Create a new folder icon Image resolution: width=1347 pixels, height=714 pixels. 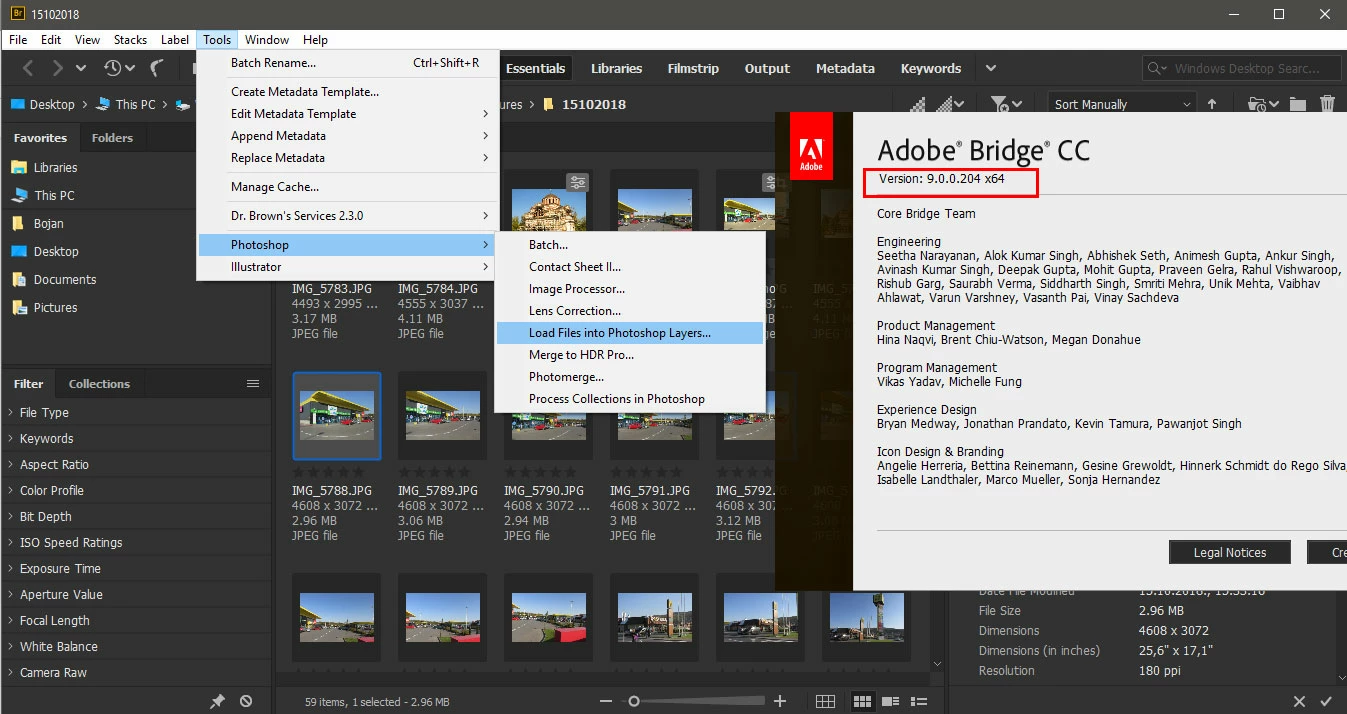1298,104
